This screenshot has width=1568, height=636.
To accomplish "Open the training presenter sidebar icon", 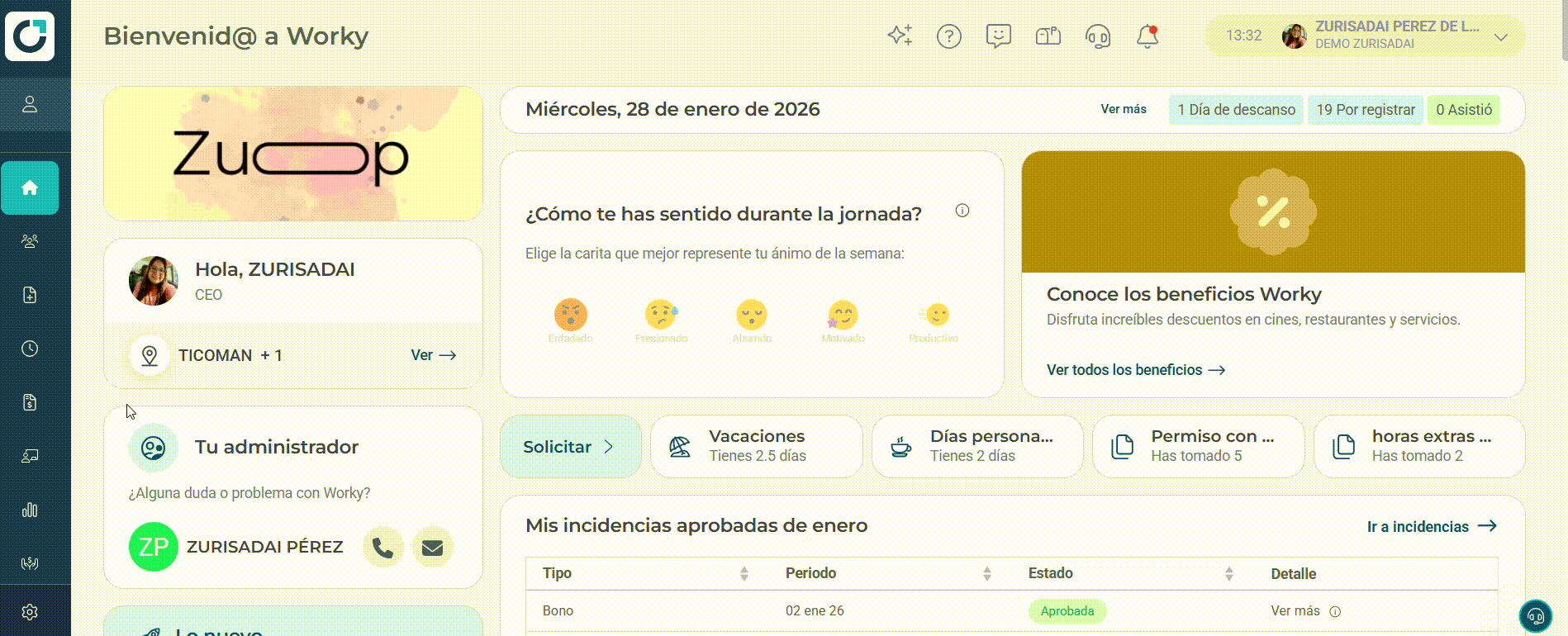I will point(30,456).
